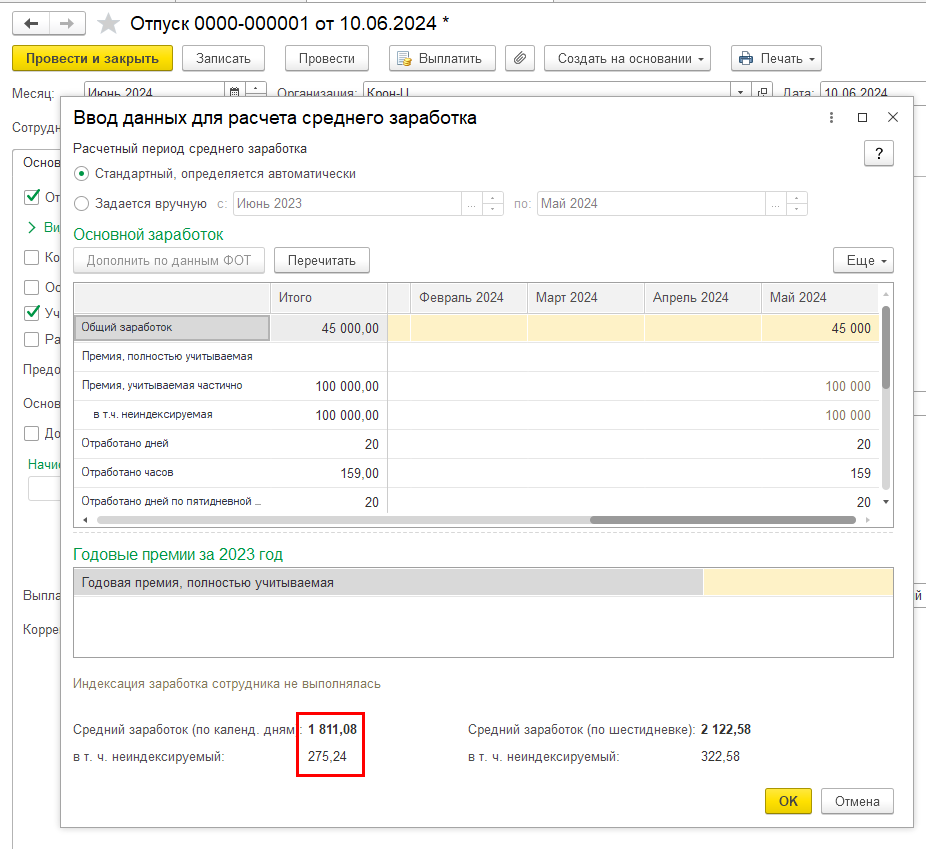Click the Итого column header

[328, 297]
